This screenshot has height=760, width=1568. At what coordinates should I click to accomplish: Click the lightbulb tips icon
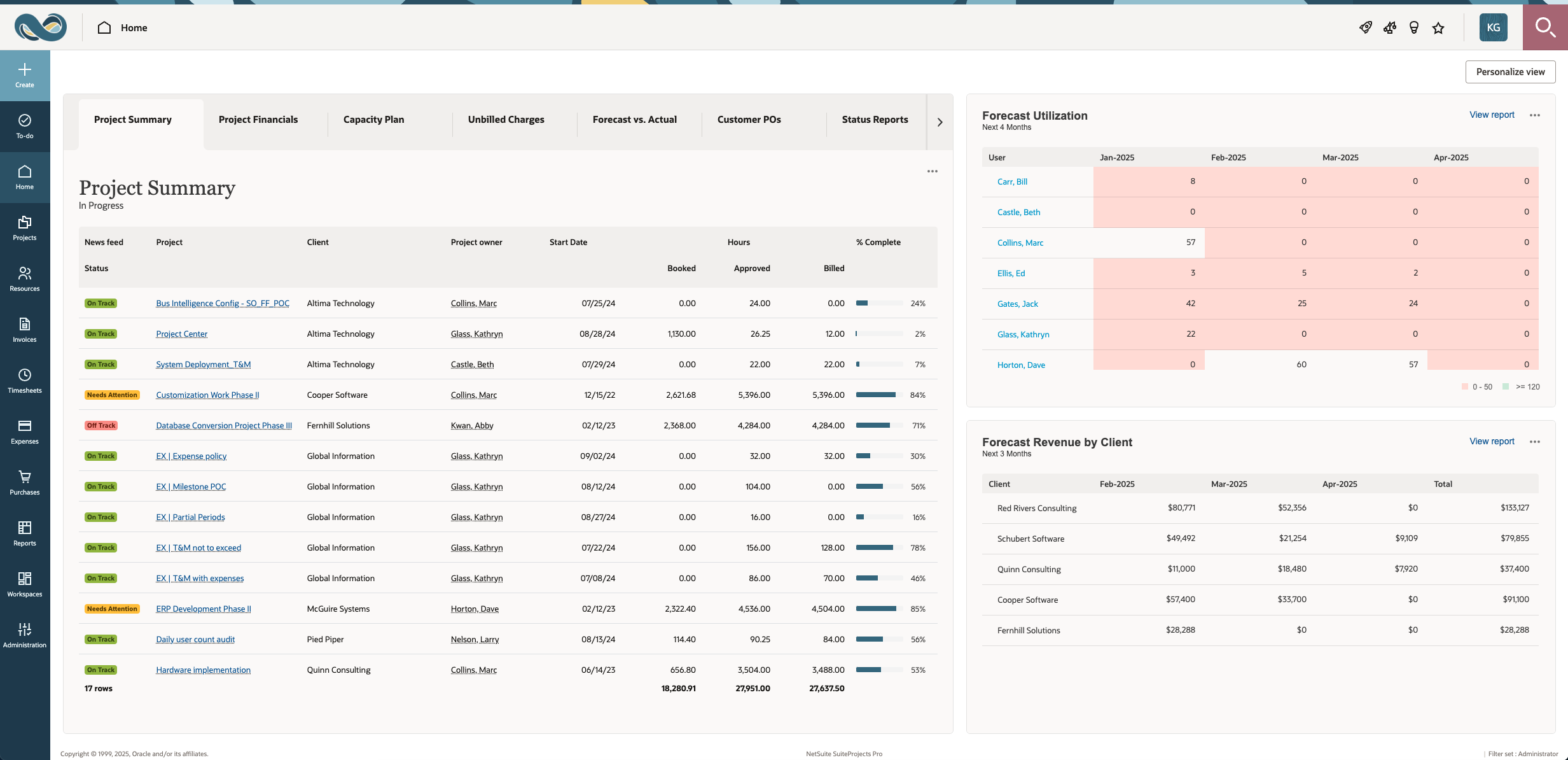[x=1414, y=28]
